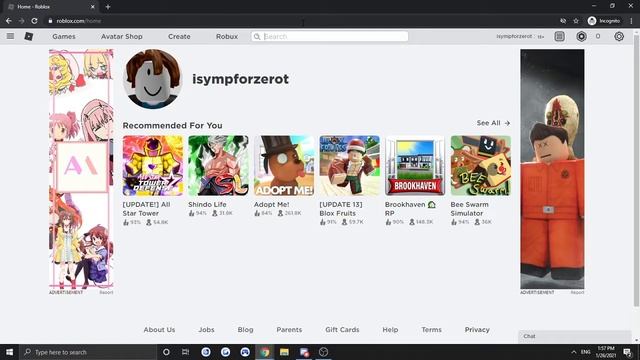Click Jobs footer link
This screenshot has height=360, width=640.
click(x=206, y=329)
